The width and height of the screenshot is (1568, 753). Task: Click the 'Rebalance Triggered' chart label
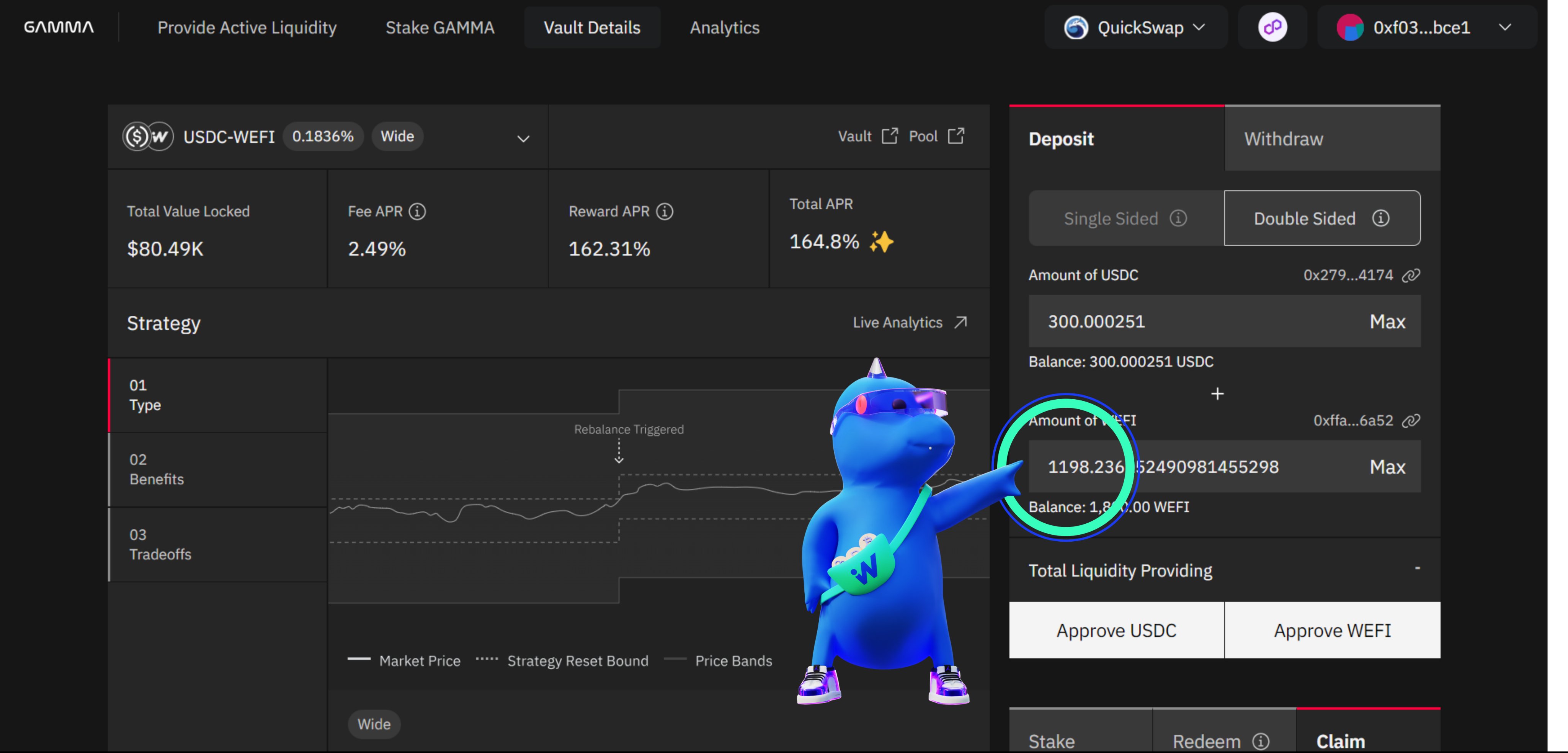coord(629,429)
